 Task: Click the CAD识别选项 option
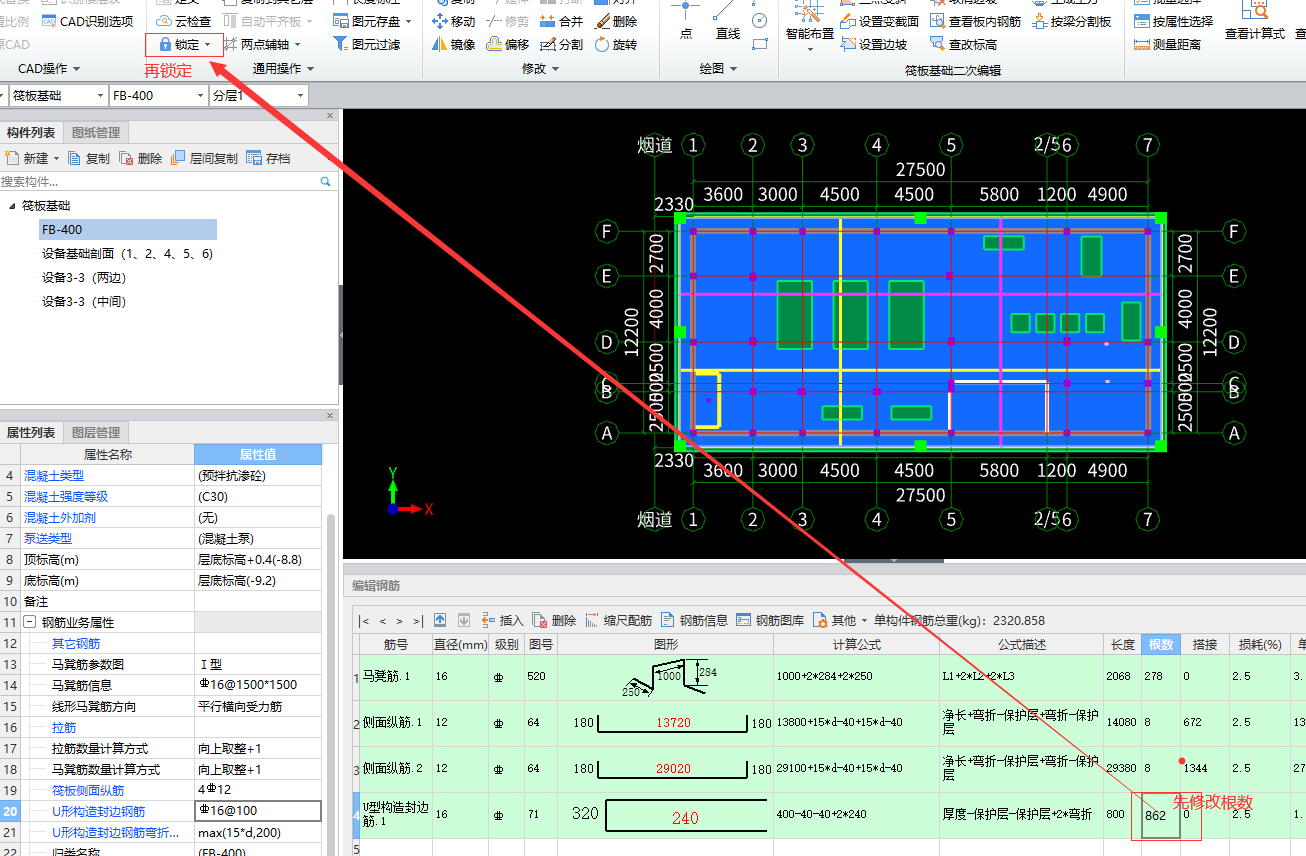coord(88,21)
